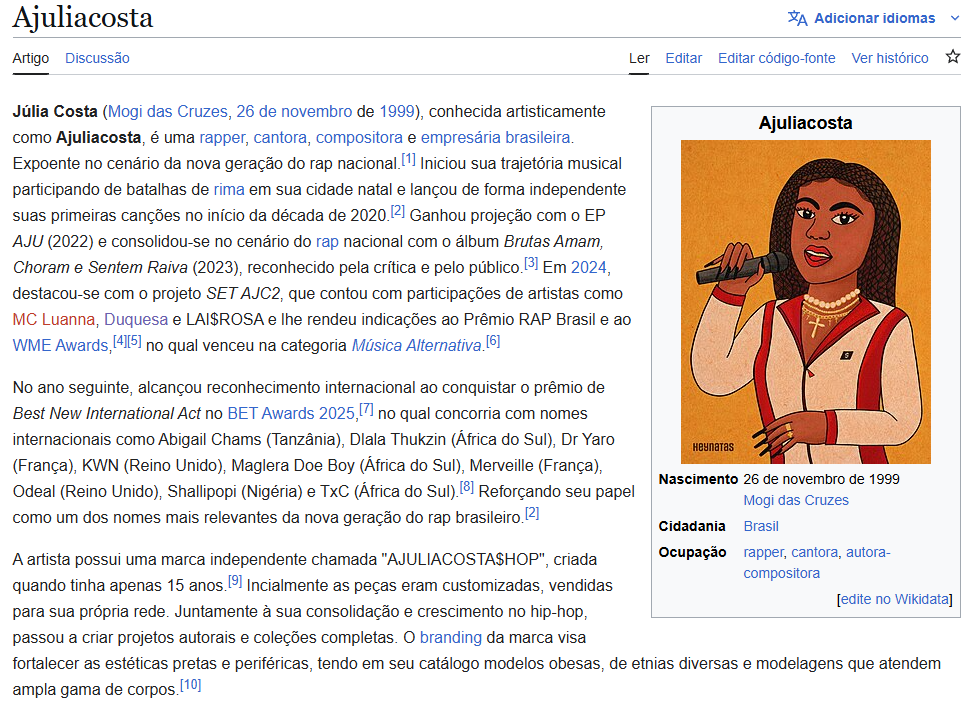
Task: Click the translate languages icon
Action: [797, 18]
